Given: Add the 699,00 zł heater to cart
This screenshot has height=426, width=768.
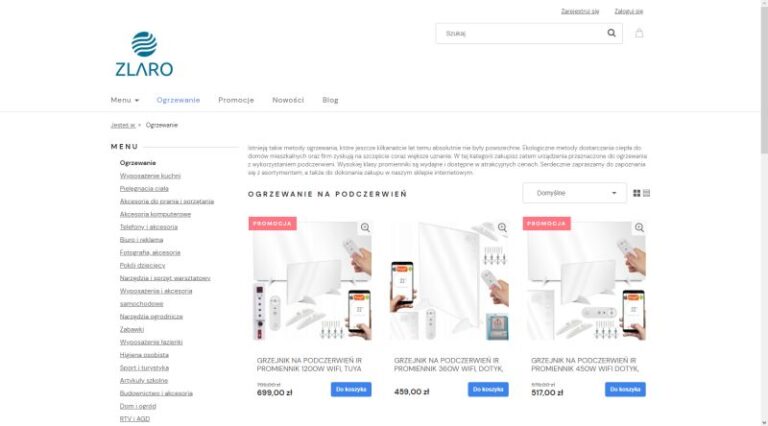Looking at the screenshot, I should point(351,389).
